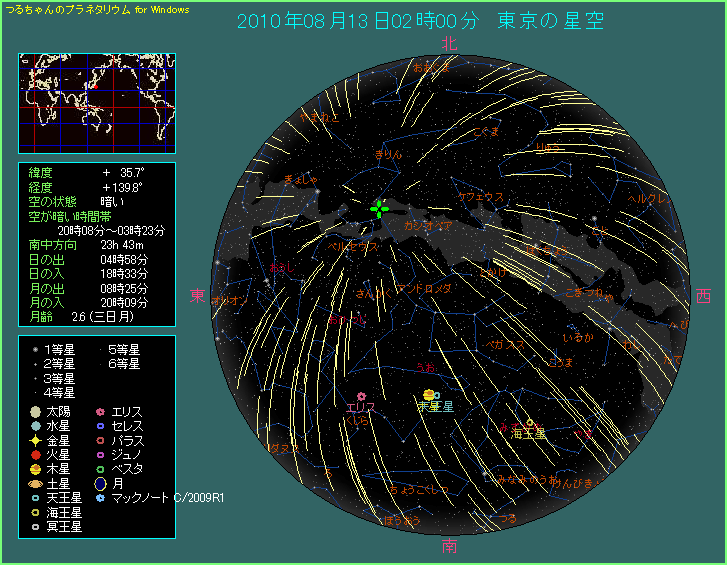The height and width of the screenshot is (565, 727).
Task: Click the Saturn (土星) icon in the legend
Action: tap(35, 482)
